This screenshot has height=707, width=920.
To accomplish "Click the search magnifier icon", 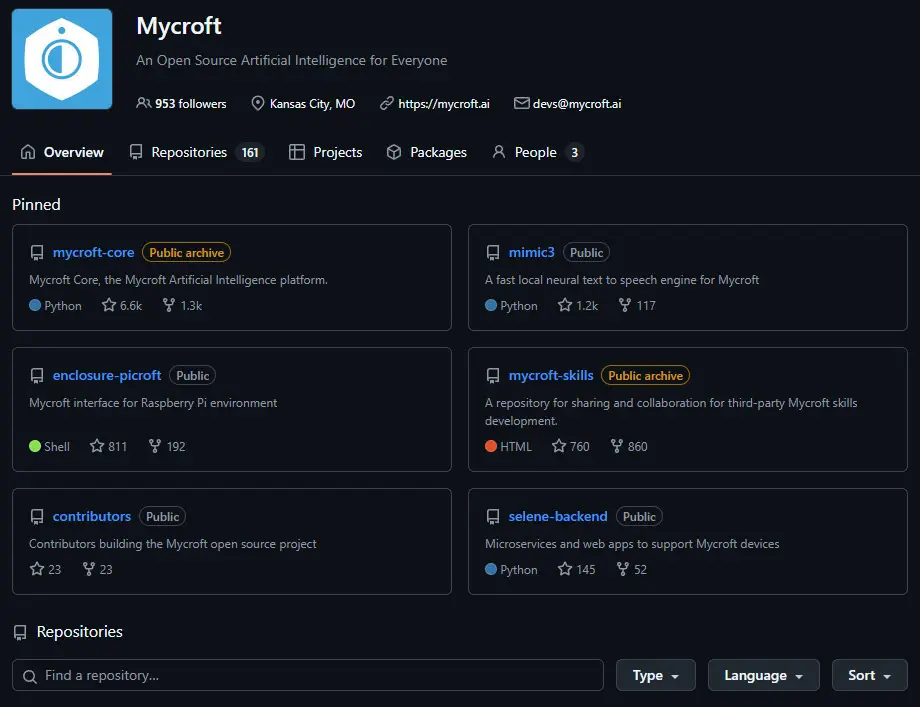I will click(x=30, y=676).
